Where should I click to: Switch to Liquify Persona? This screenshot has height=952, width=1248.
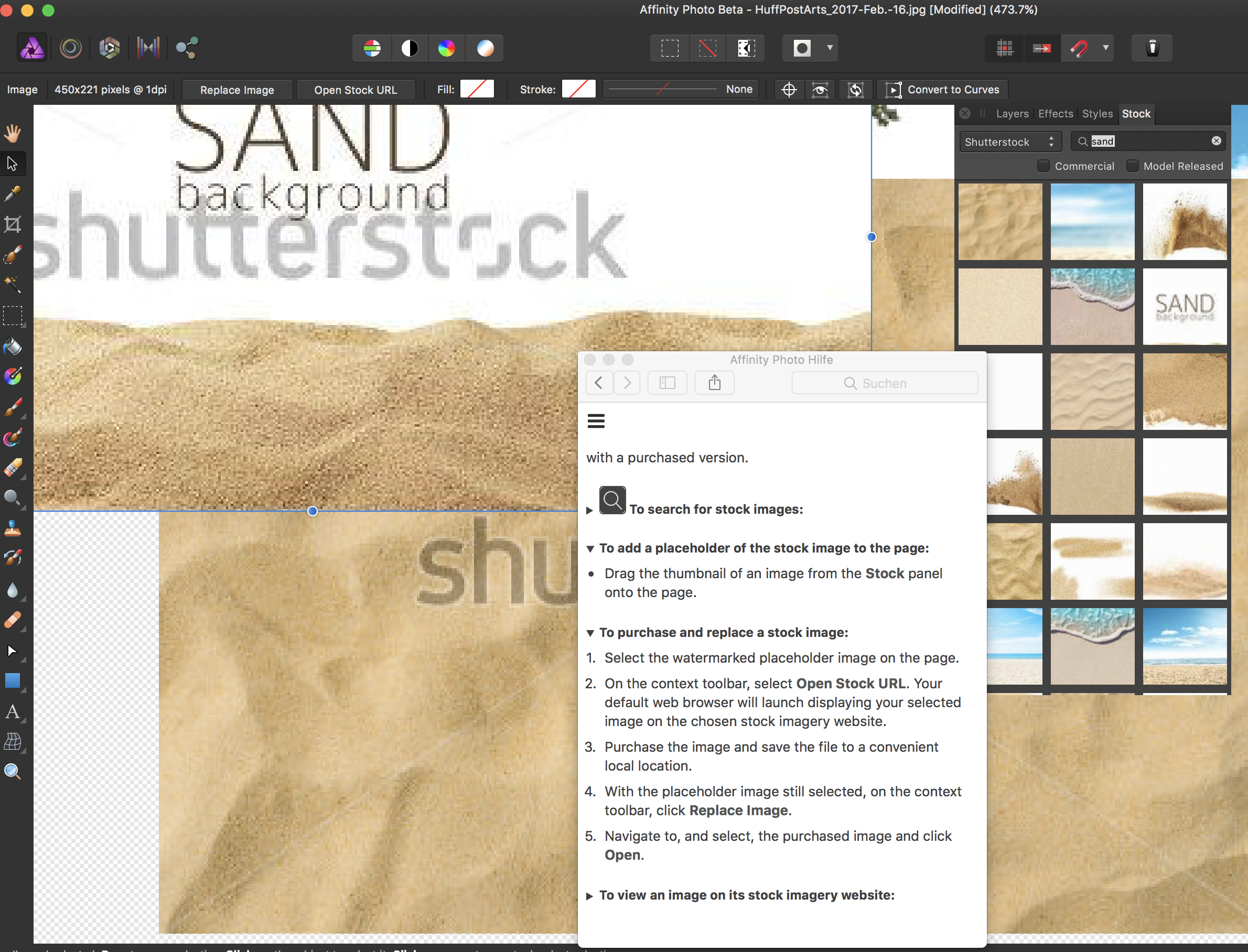tap(71, 48)
